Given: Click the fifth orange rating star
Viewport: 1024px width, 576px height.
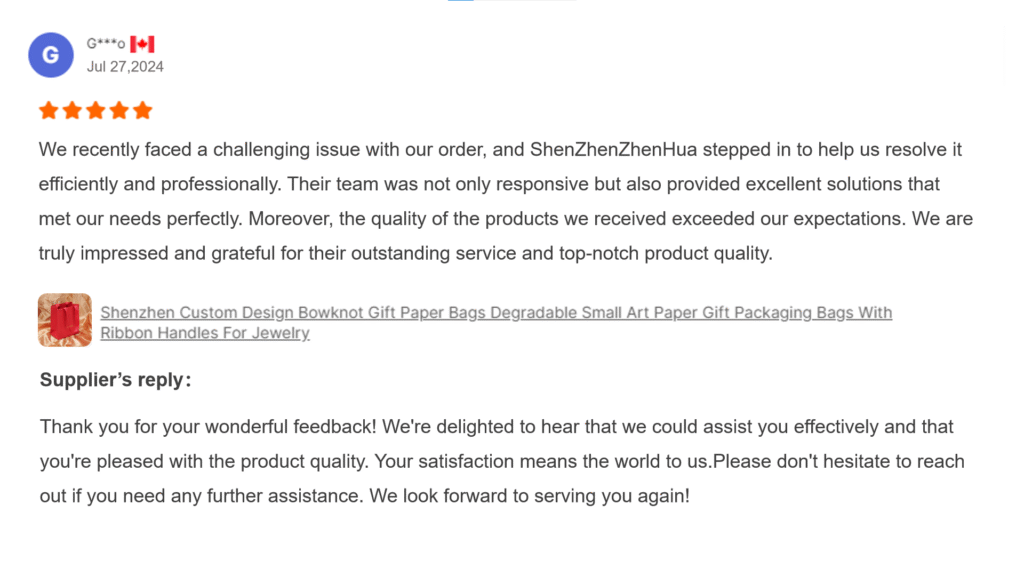Looking at the screenshot, I should pos(143,110).
